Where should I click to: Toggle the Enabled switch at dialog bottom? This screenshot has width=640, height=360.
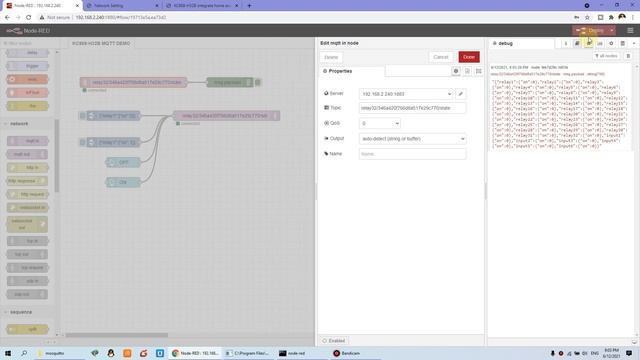point(334,341)
